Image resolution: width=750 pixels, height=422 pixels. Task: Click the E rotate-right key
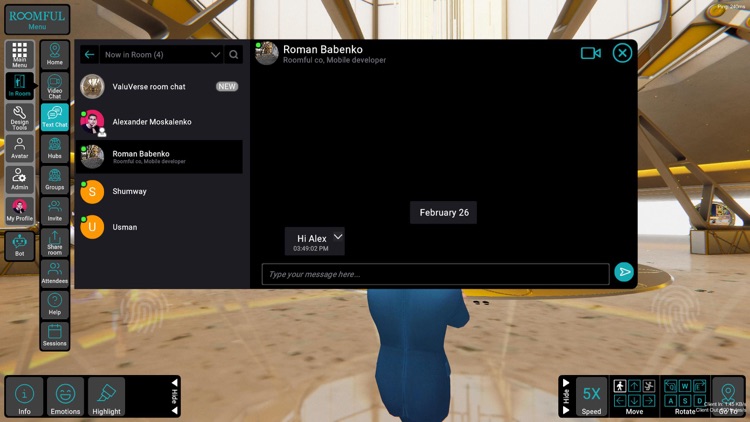[699, 386]
